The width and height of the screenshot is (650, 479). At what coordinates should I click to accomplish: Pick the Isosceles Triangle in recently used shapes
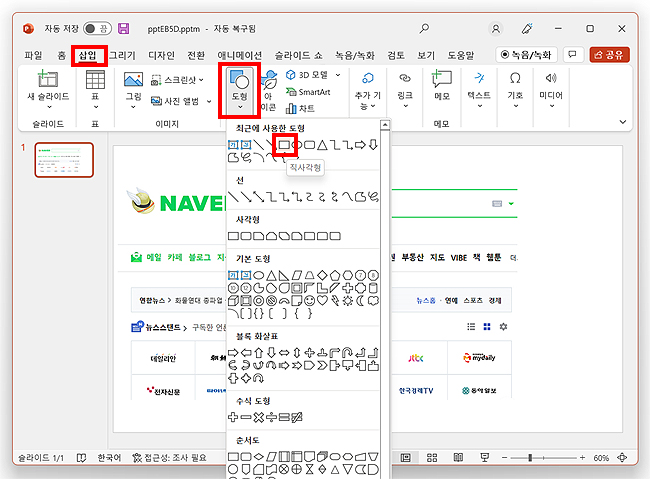[x=322, y=145]
